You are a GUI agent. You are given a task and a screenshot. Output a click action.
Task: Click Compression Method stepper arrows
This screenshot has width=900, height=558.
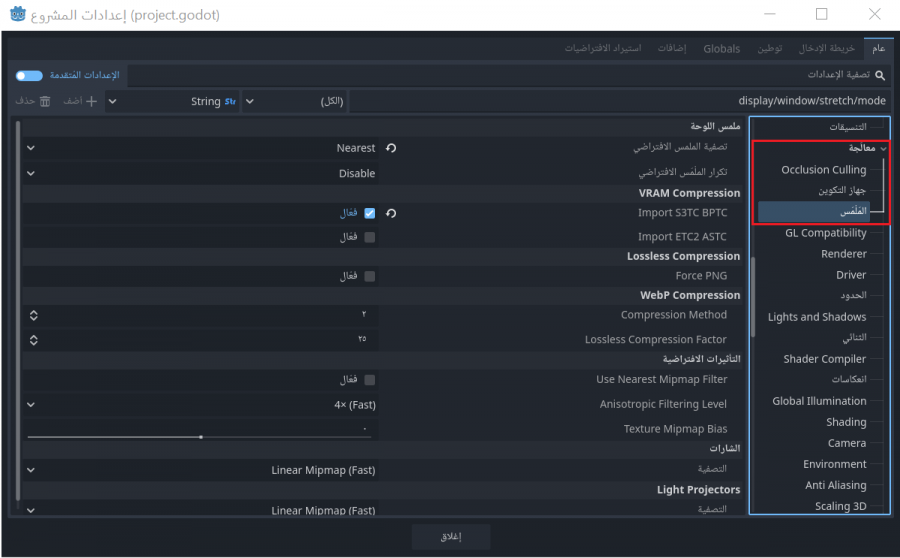coord(33,315)
